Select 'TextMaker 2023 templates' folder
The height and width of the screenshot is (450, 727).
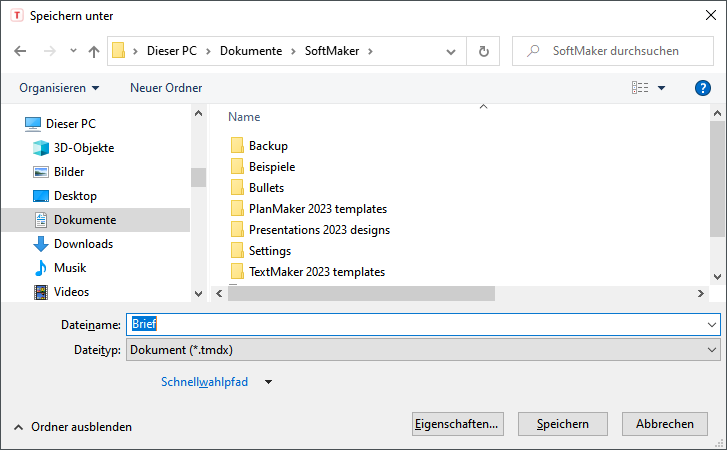[317, 272]
